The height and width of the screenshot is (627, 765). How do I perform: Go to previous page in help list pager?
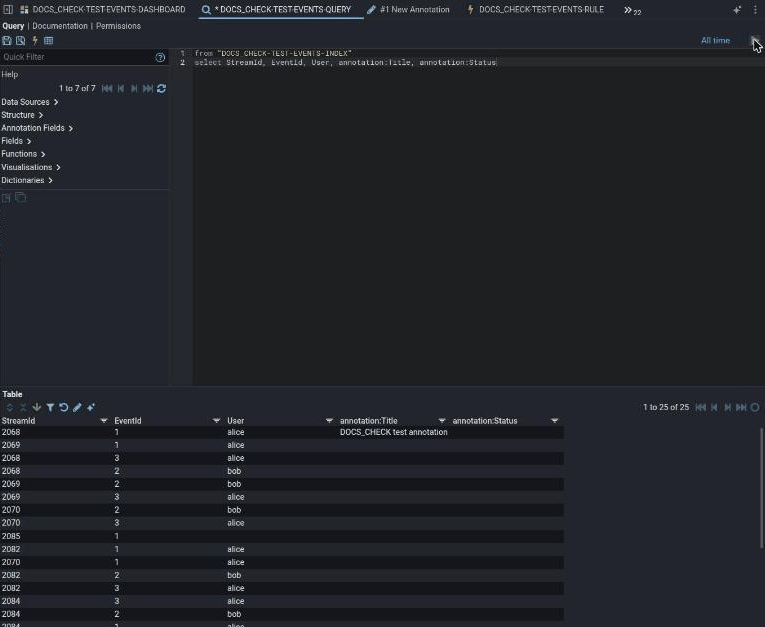(121, 88)
